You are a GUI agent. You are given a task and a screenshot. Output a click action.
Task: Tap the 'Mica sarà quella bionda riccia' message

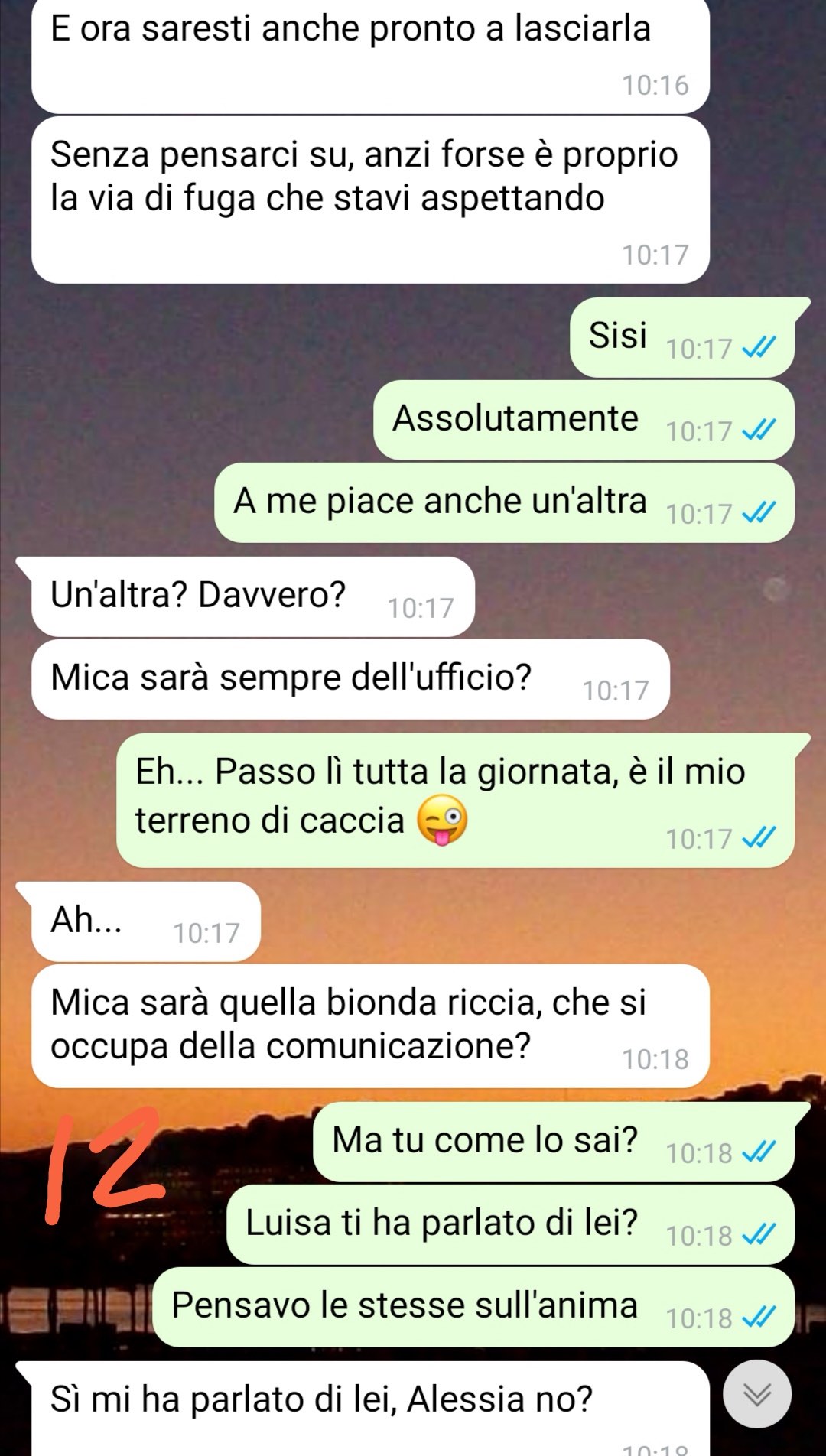370,1025
